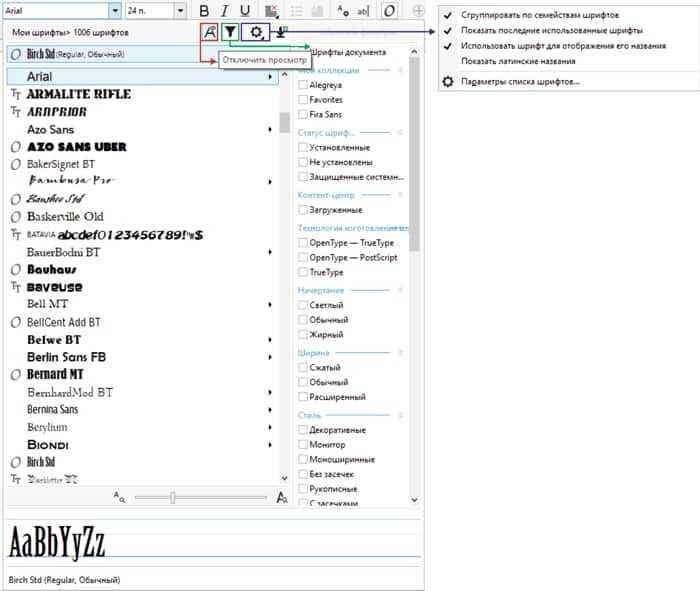Check the Сжатый width filter
This screenshot has width=700, height=591.
click(x=303, y=367)
